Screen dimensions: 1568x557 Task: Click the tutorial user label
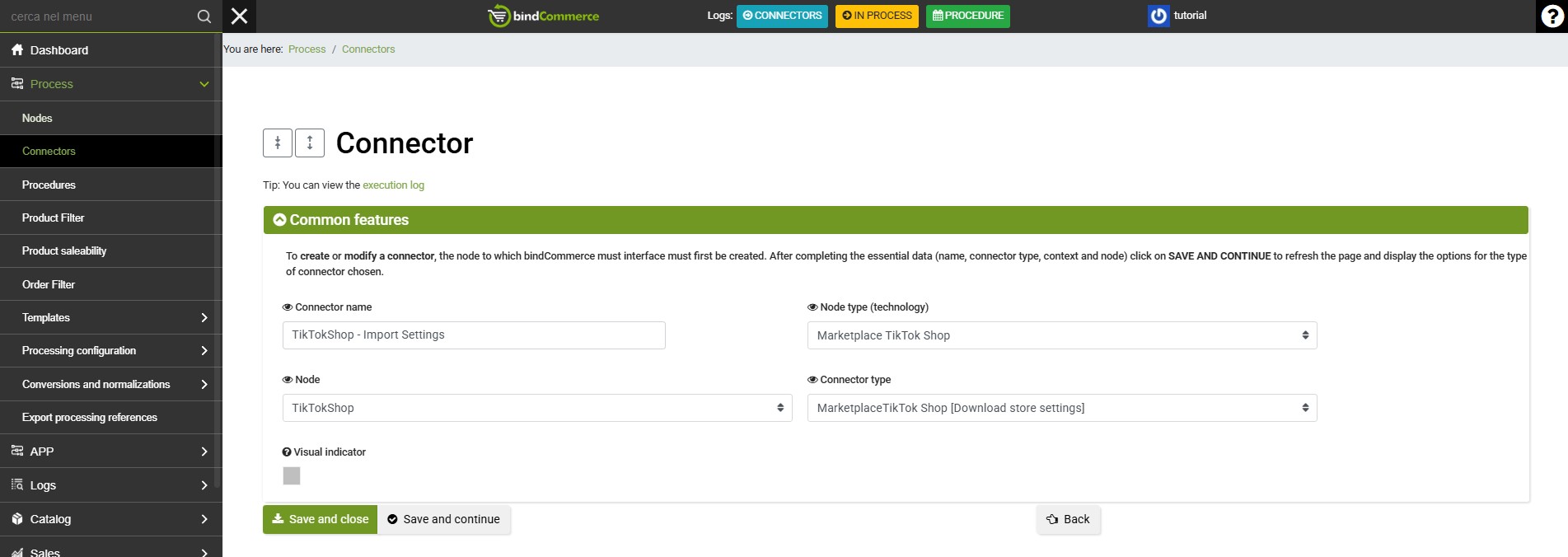click(x=1190, y=16)
